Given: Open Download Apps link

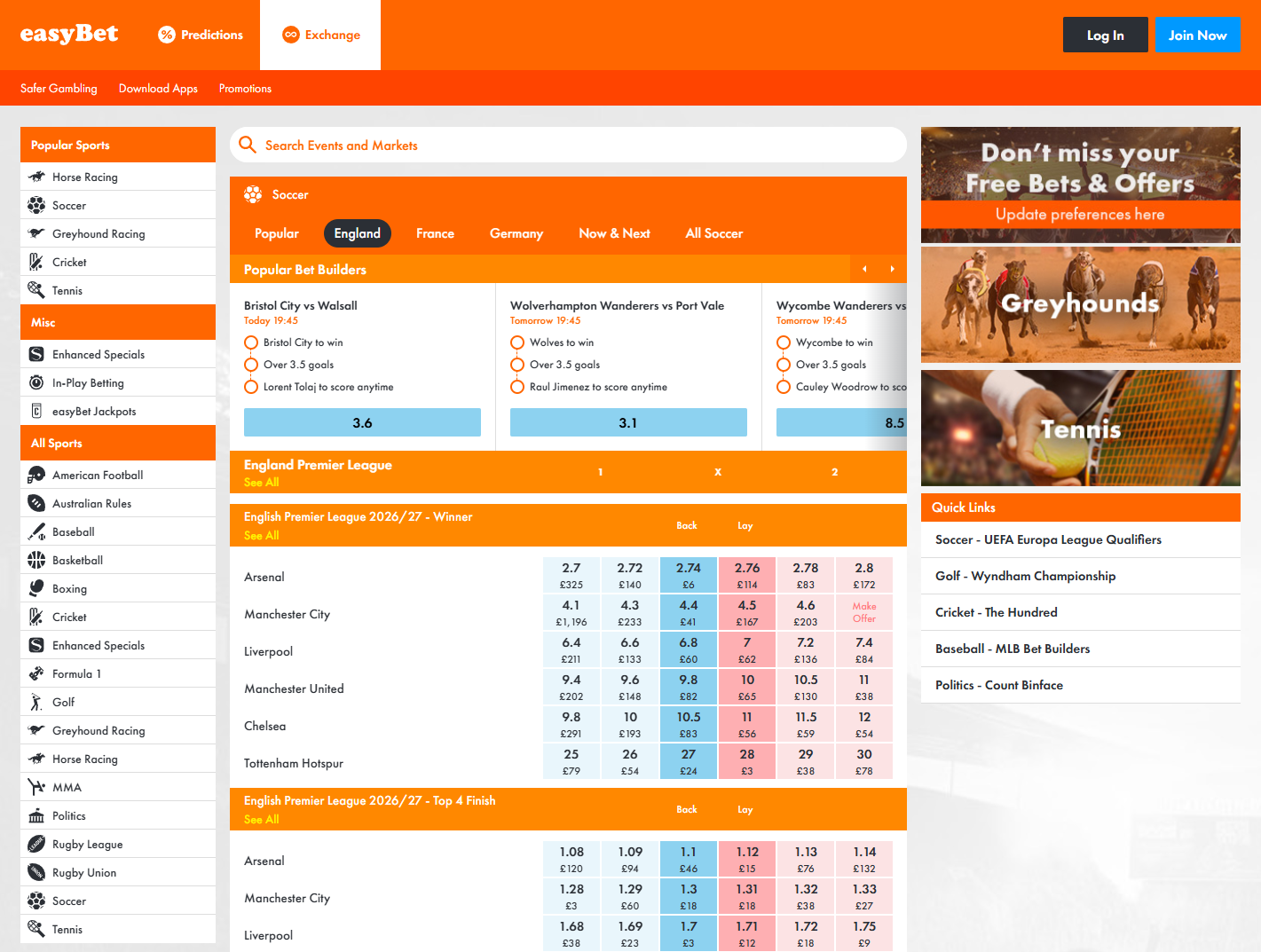Looking at the screenshot, I should tap(158, 89).
